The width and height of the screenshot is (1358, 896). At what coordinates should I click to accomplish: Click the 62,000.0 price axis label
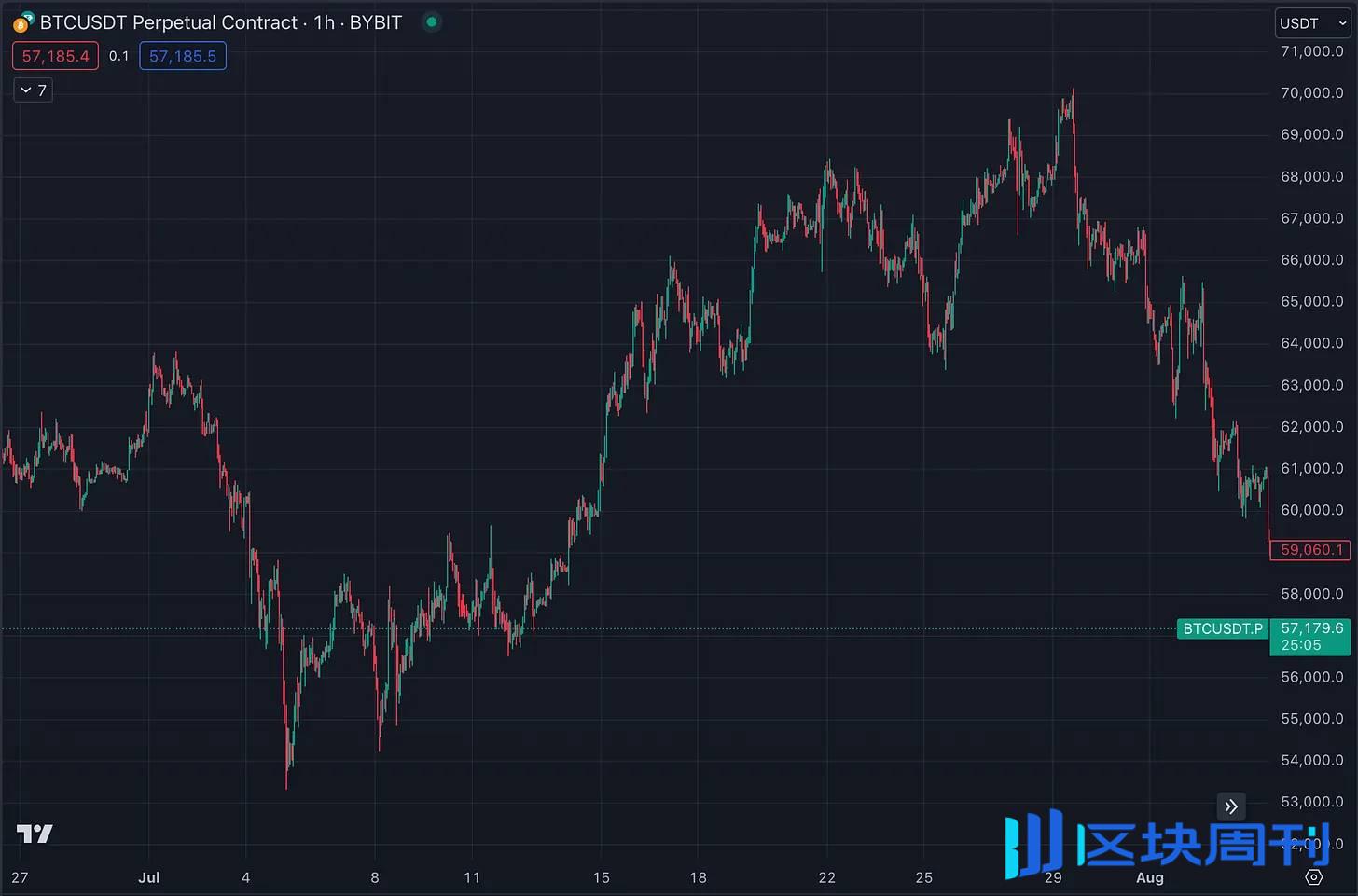tap(1311, 427)
